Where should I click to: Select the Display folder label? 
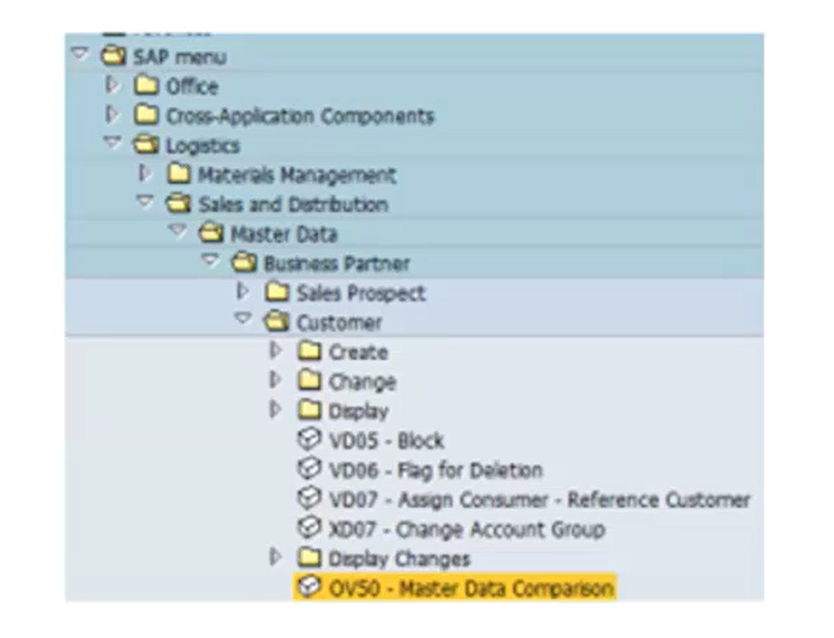coord(359,412)
